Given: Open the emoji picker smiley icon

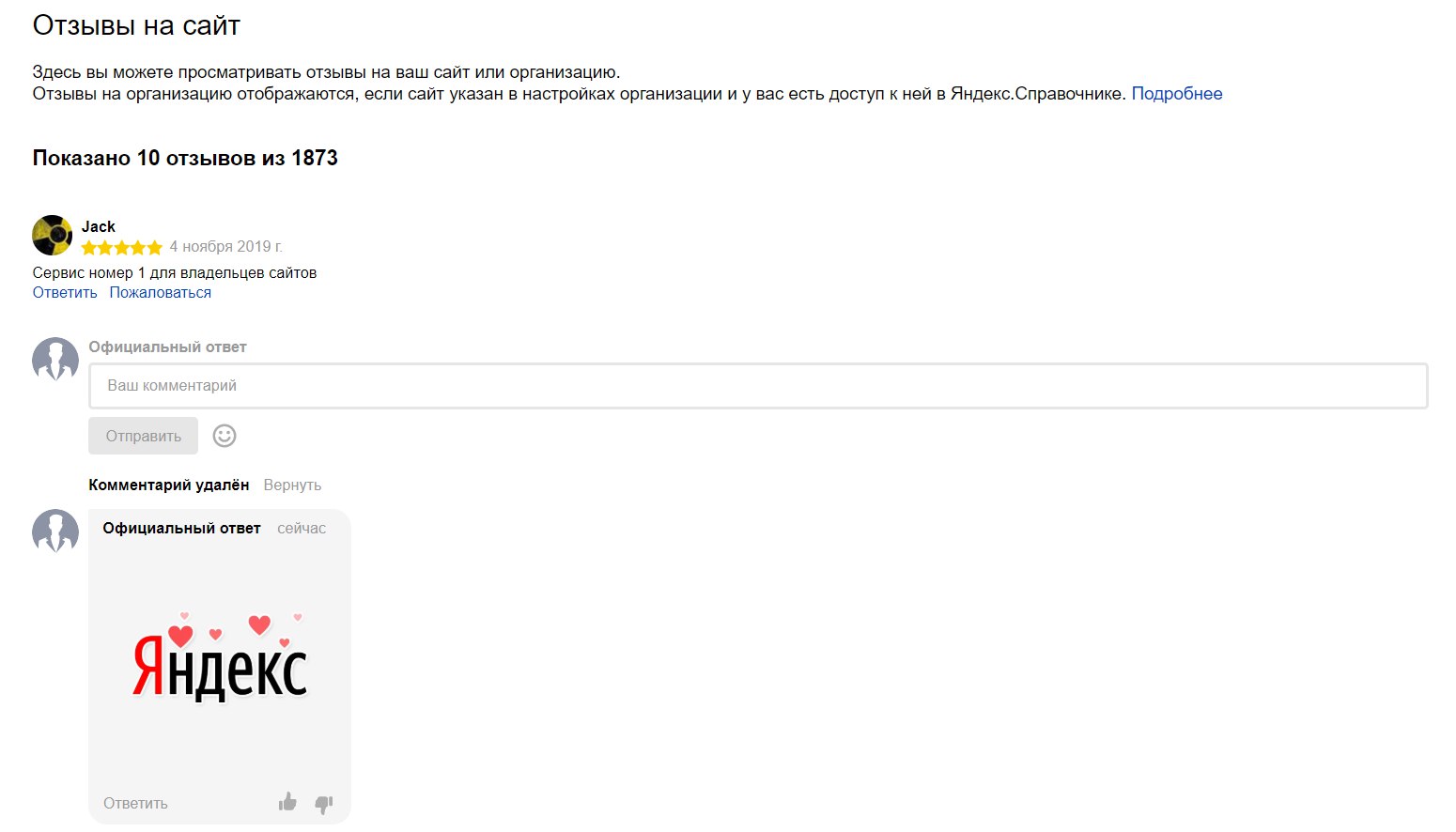Looking at the screenshot, I should (225, 436).
